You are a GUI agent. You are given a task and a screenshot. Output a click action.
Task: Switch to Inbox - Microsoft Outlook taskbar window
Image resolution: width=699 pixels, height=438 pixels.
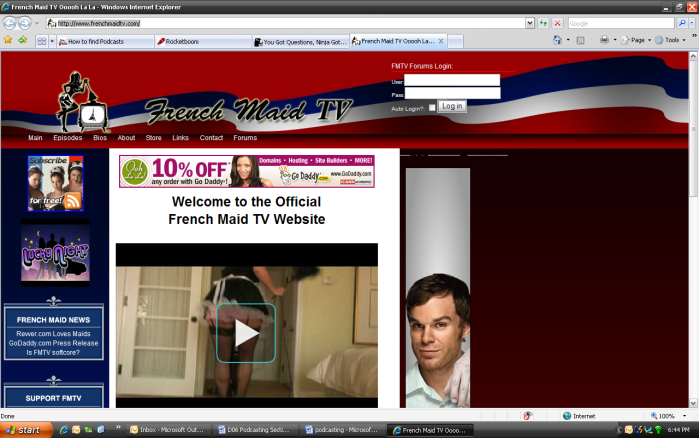coord(168,430)
